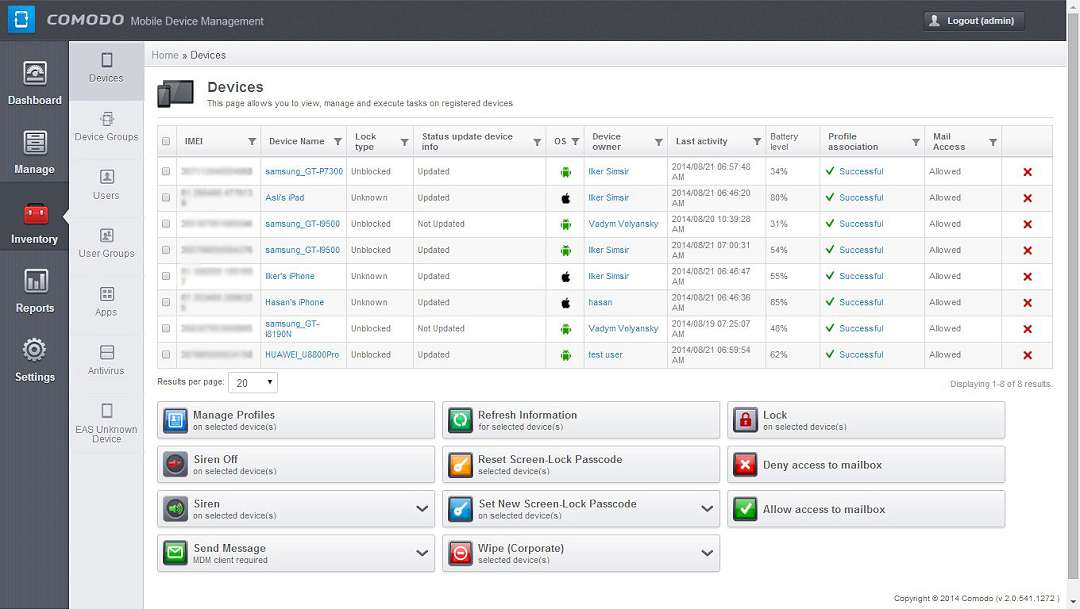Open Vadym Volyansky owner link for samsung_GT-I8190N
This screenshot has height=609, width=1080.
pos(623,329)
